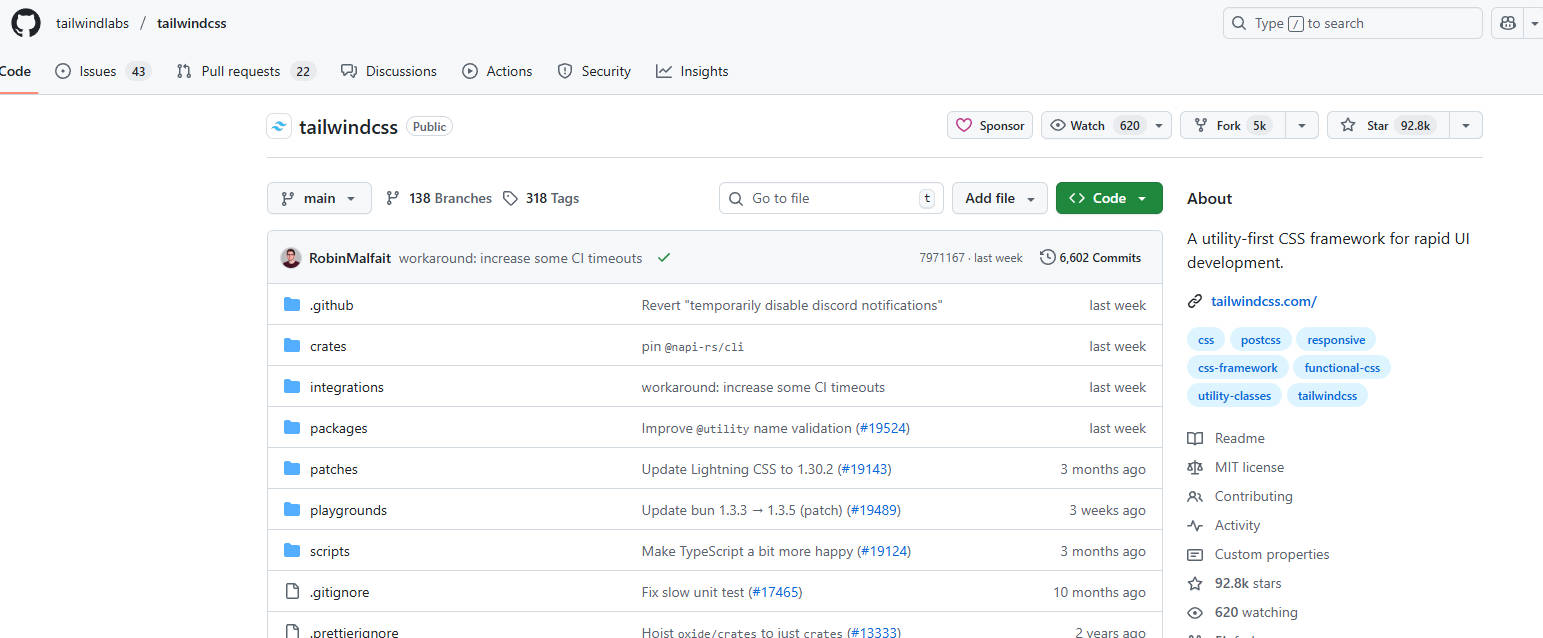Click file icon next to .gitignore

292,592
